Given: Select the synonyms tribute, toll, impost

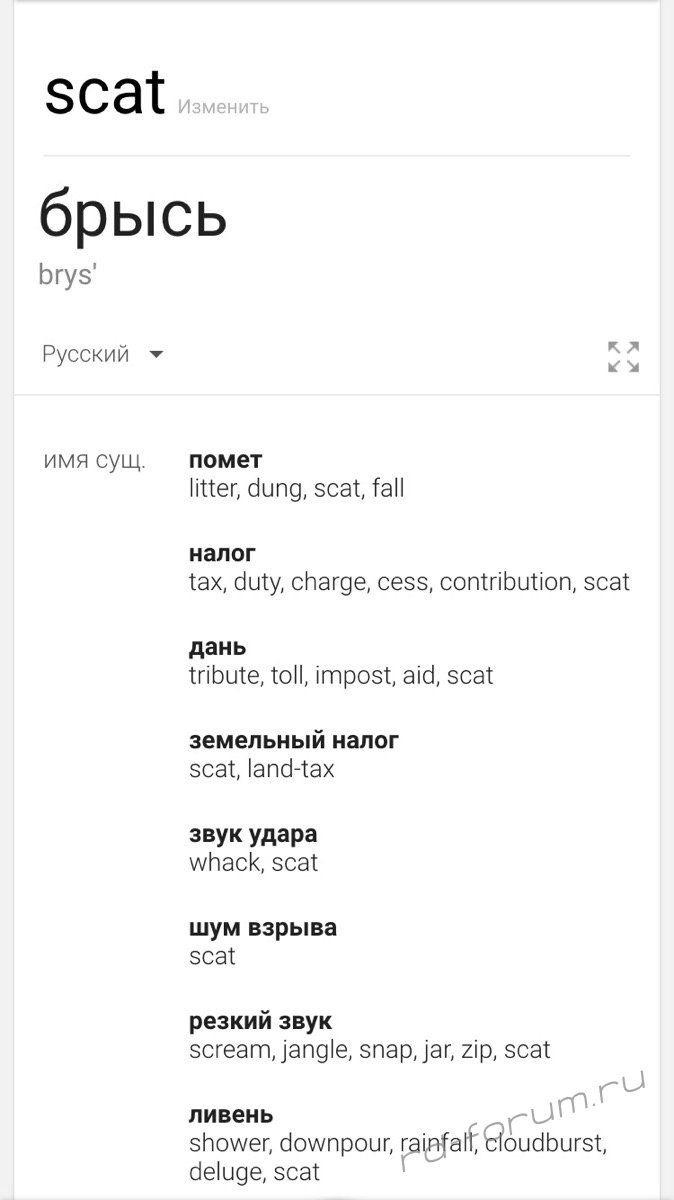Looking at the screenshot, I should coord(341,676).
